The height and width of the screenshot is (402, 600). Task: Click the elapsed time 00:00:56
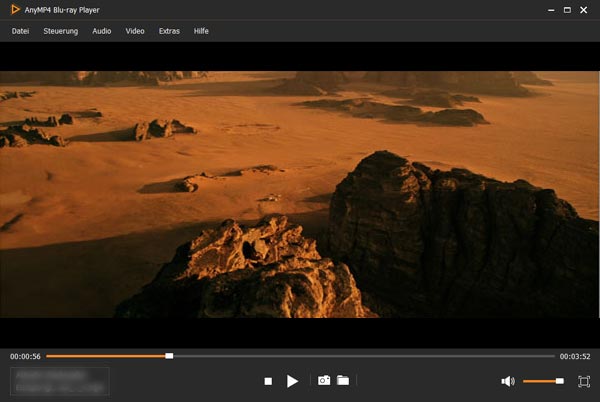[25, 356]
